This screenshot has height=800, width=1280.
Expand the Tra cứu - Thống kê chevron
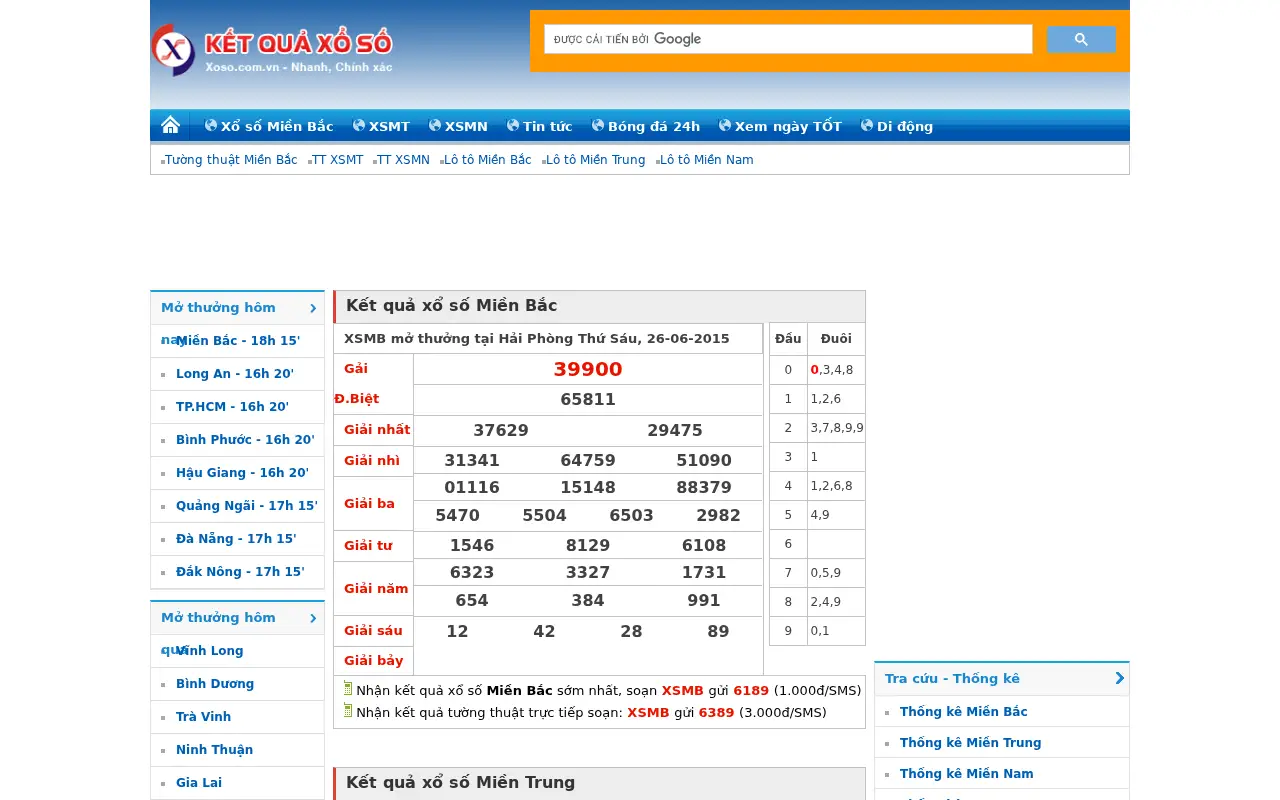tap(1119, 678)
